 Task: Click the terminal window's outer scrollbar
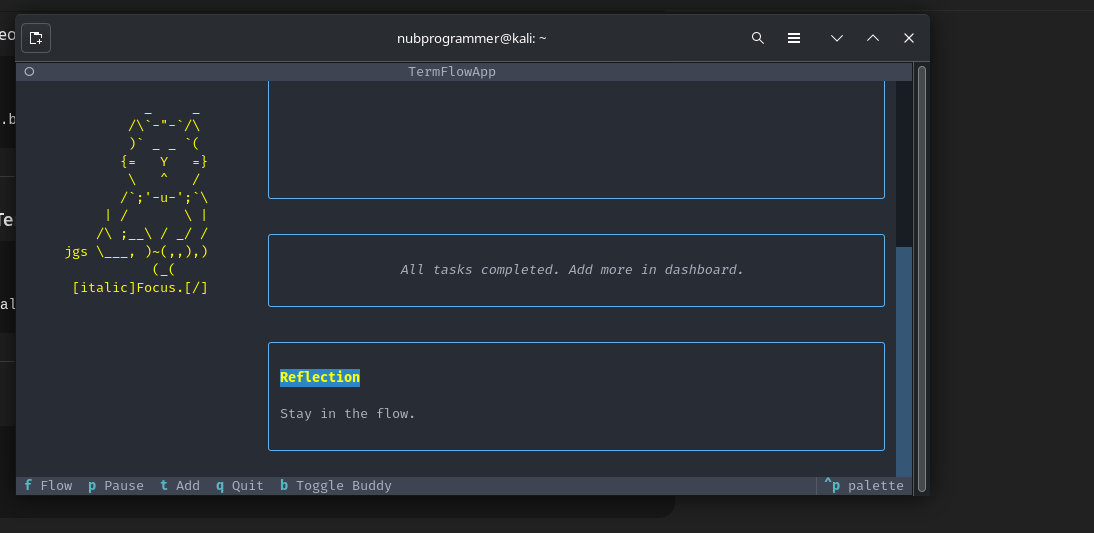tap(922, 278)
